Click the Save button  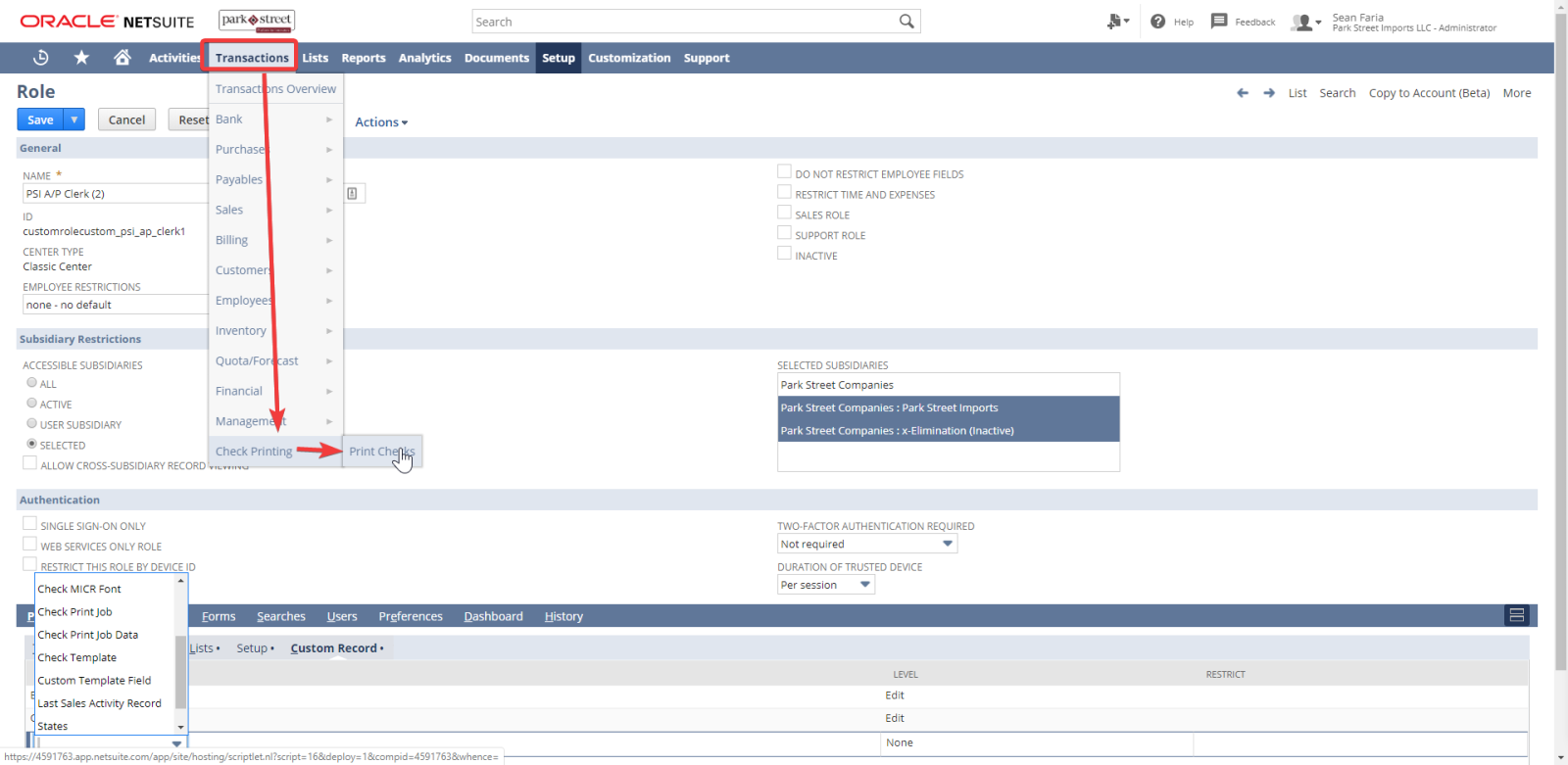40,120
